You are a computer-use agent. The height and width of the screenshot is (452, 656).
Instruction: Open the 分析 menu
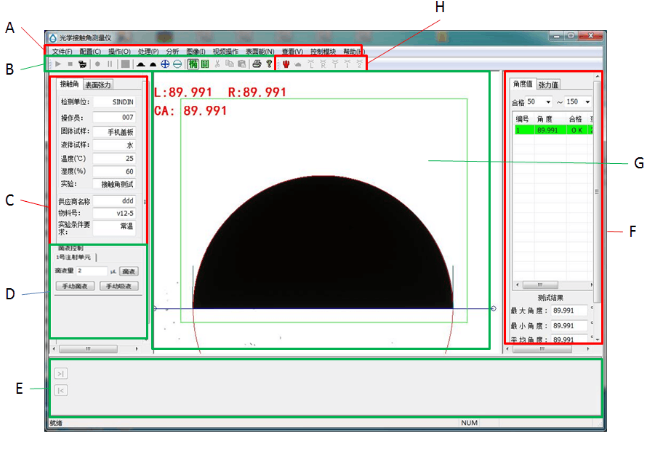coord(172,51)
